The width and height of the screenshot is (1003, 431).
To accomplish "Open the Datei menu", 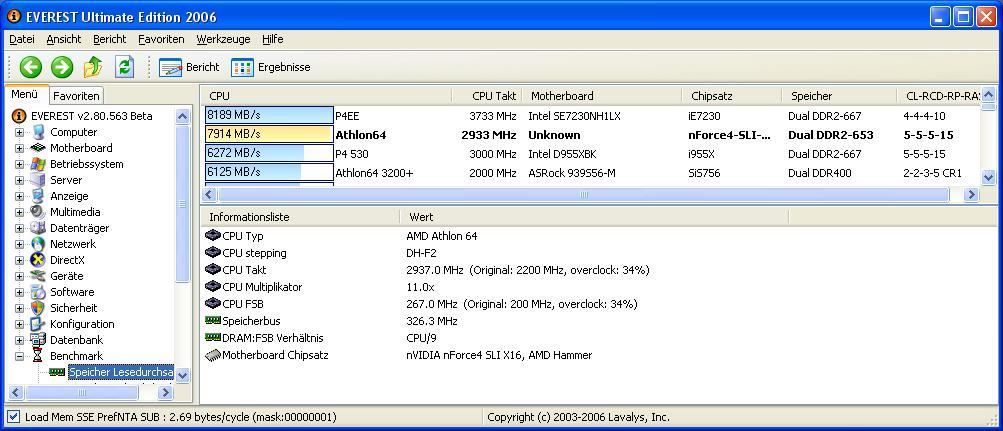I will (22, 39).
